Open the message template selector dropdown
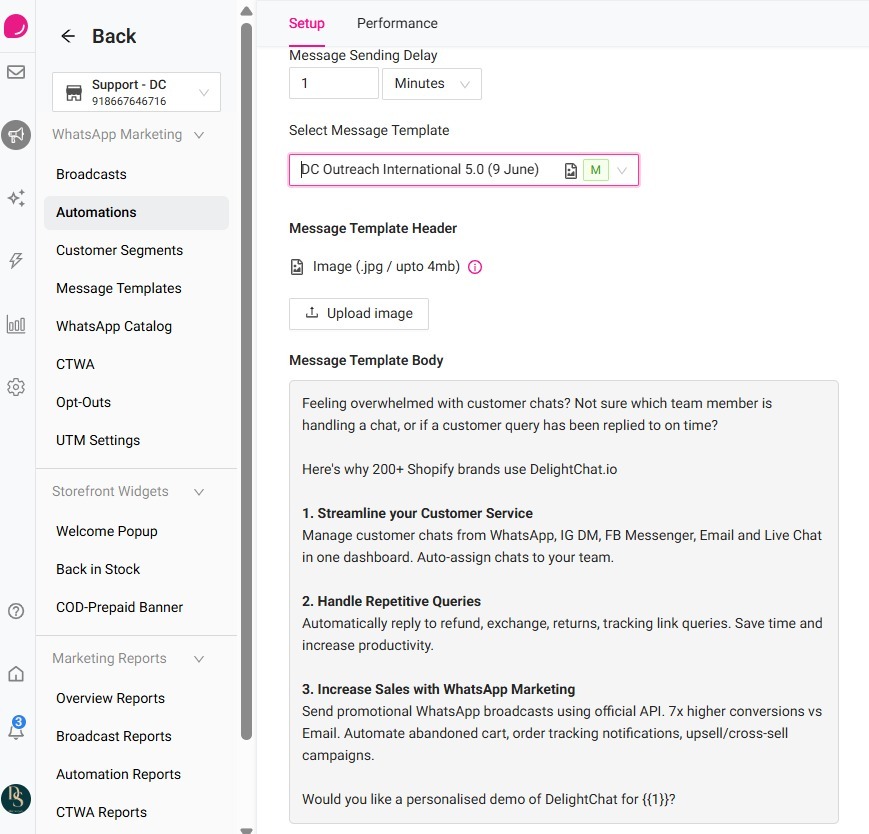The height and width of the screenshot is (834, 869). 464,170
